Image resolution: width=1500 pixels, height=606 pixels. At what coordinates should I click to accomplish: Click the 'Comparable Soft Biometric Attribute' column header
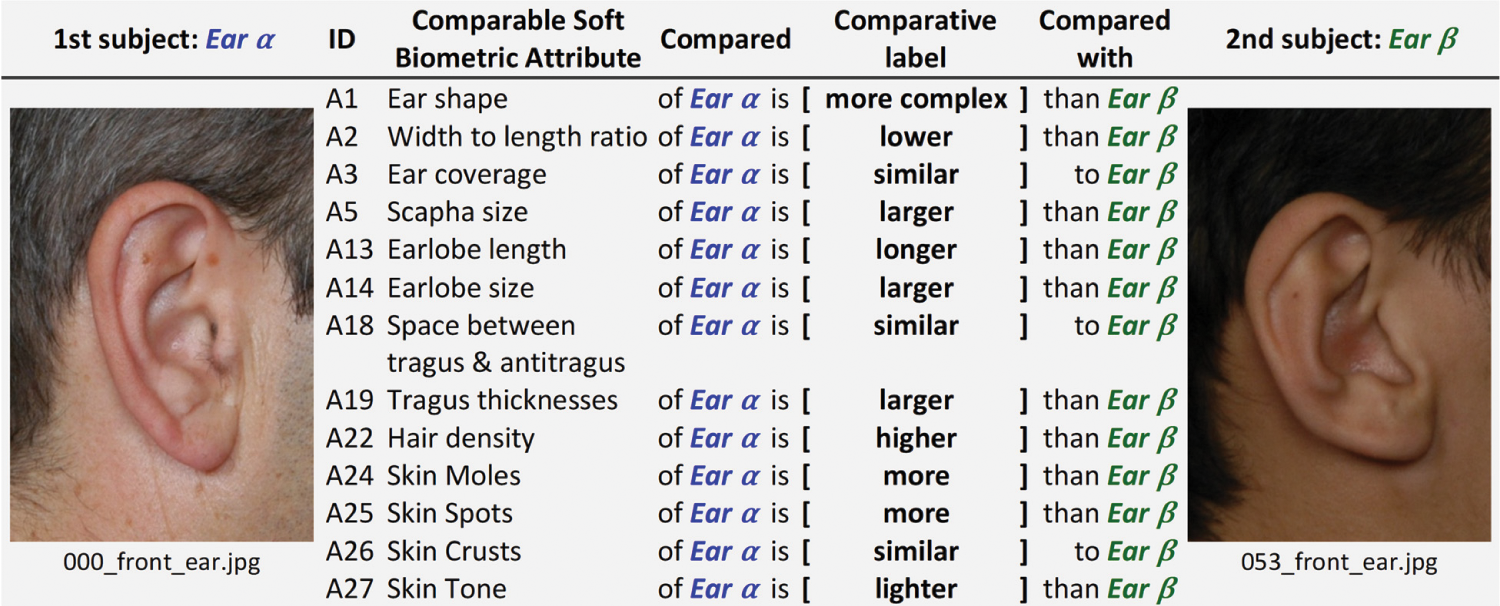518,39
